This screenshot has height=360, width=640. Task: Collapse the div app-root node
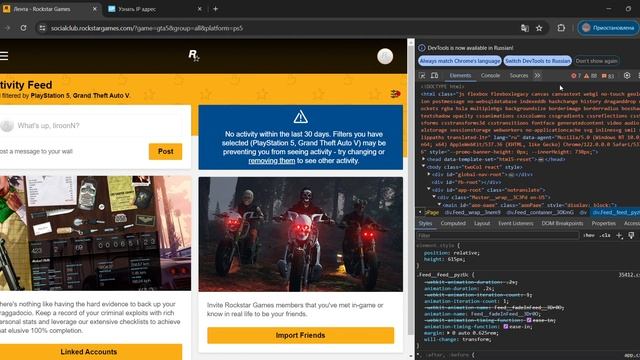click(429, 189)
